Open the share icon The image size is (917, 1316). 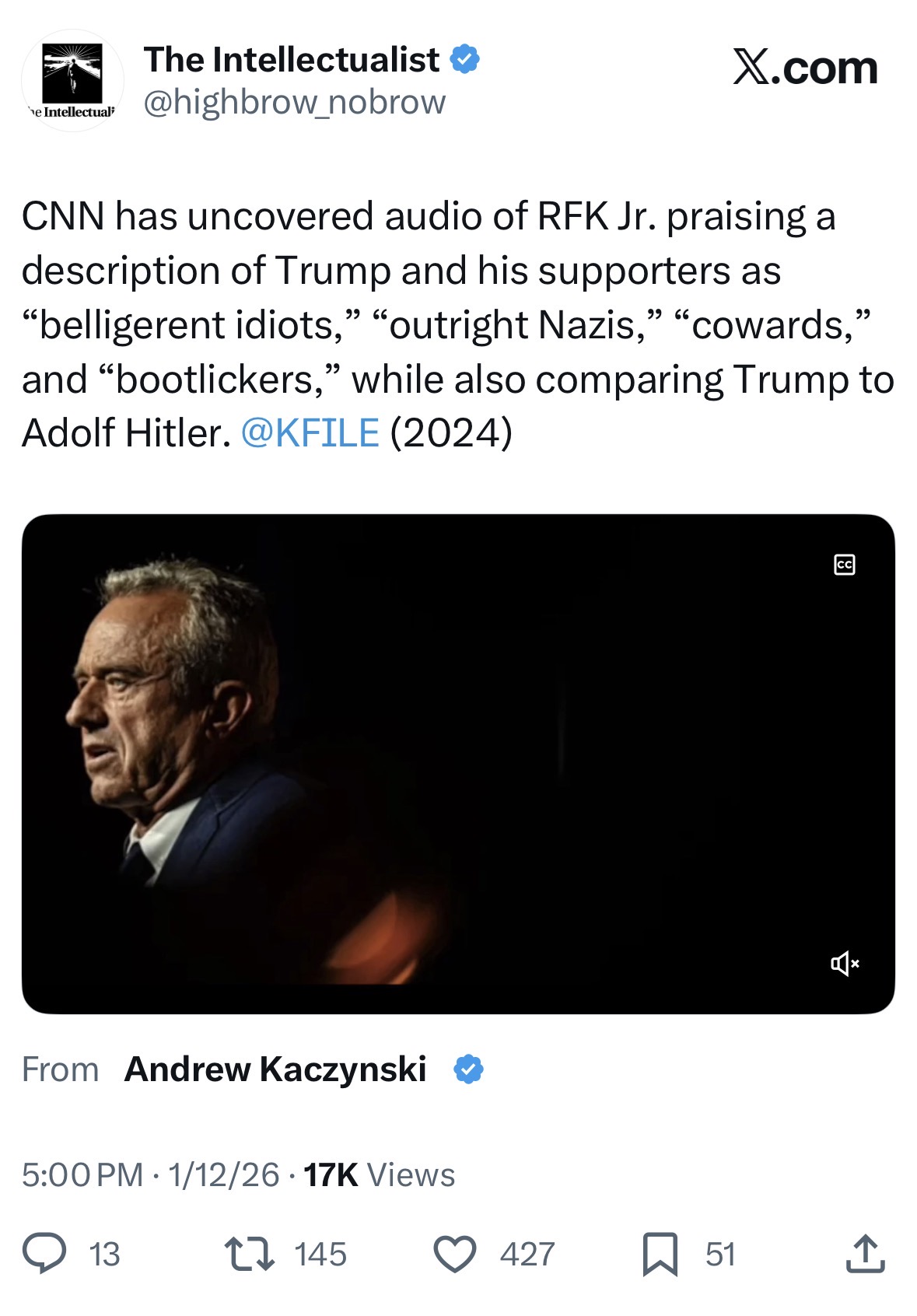(865, 1253)
